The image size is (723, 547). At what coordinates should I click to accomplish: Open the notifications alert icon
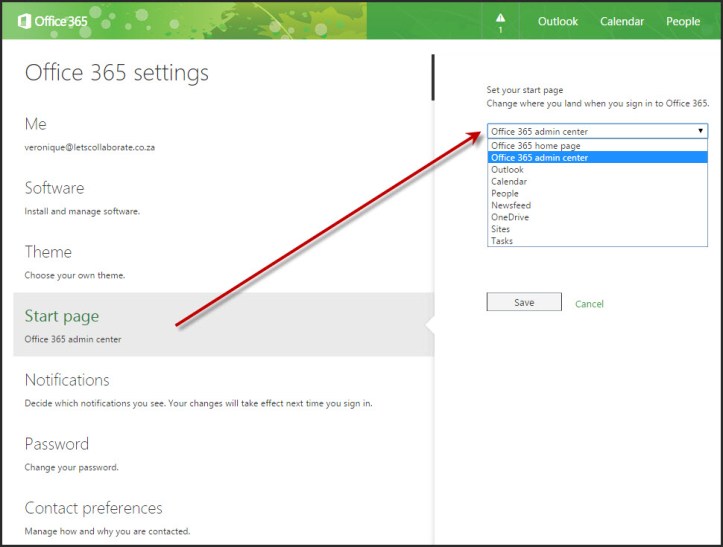pyautogui.click(x=501, y=22)
